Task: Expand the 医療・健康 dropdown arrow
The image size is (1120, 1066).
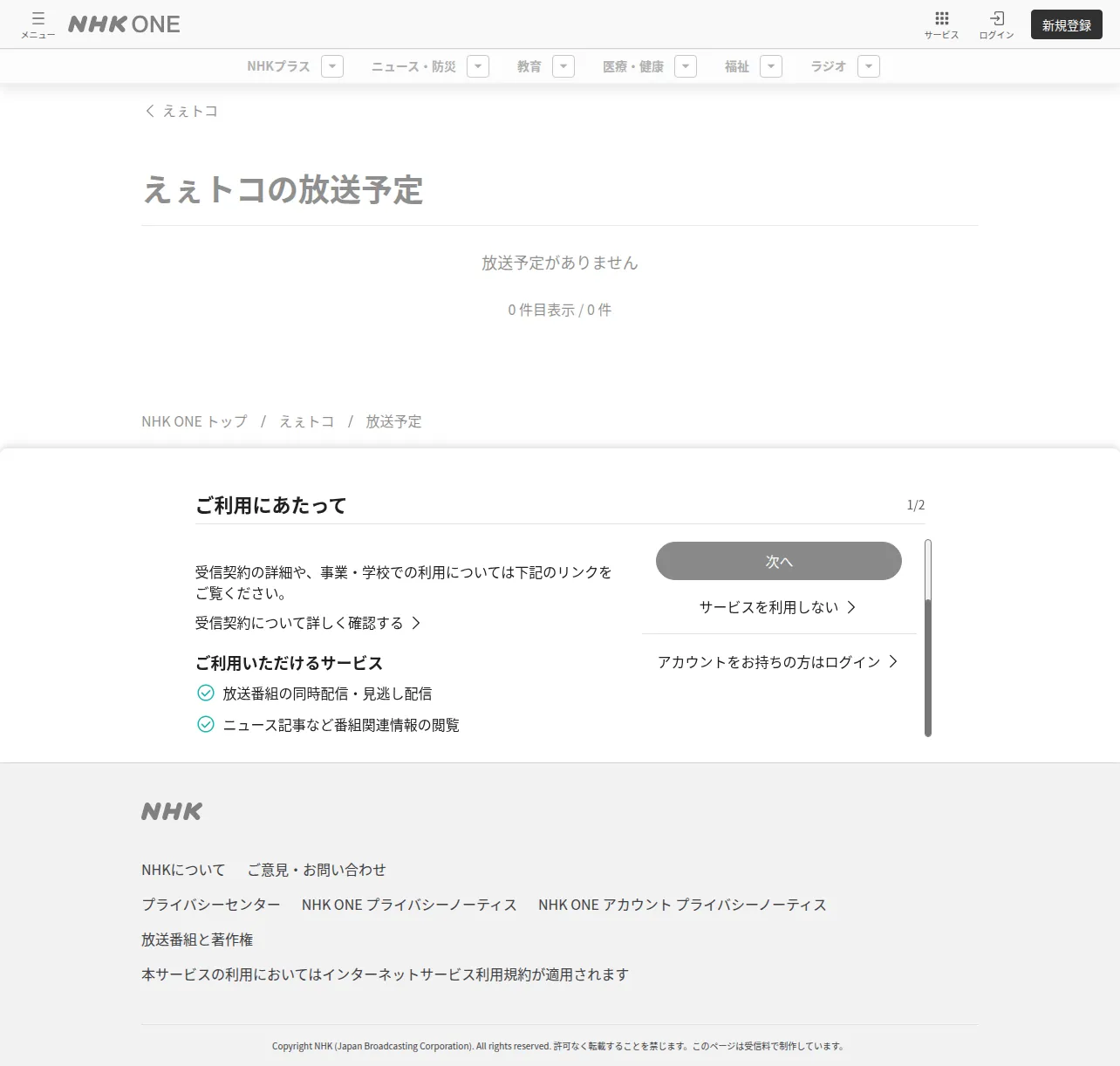Action: point(686,66)
